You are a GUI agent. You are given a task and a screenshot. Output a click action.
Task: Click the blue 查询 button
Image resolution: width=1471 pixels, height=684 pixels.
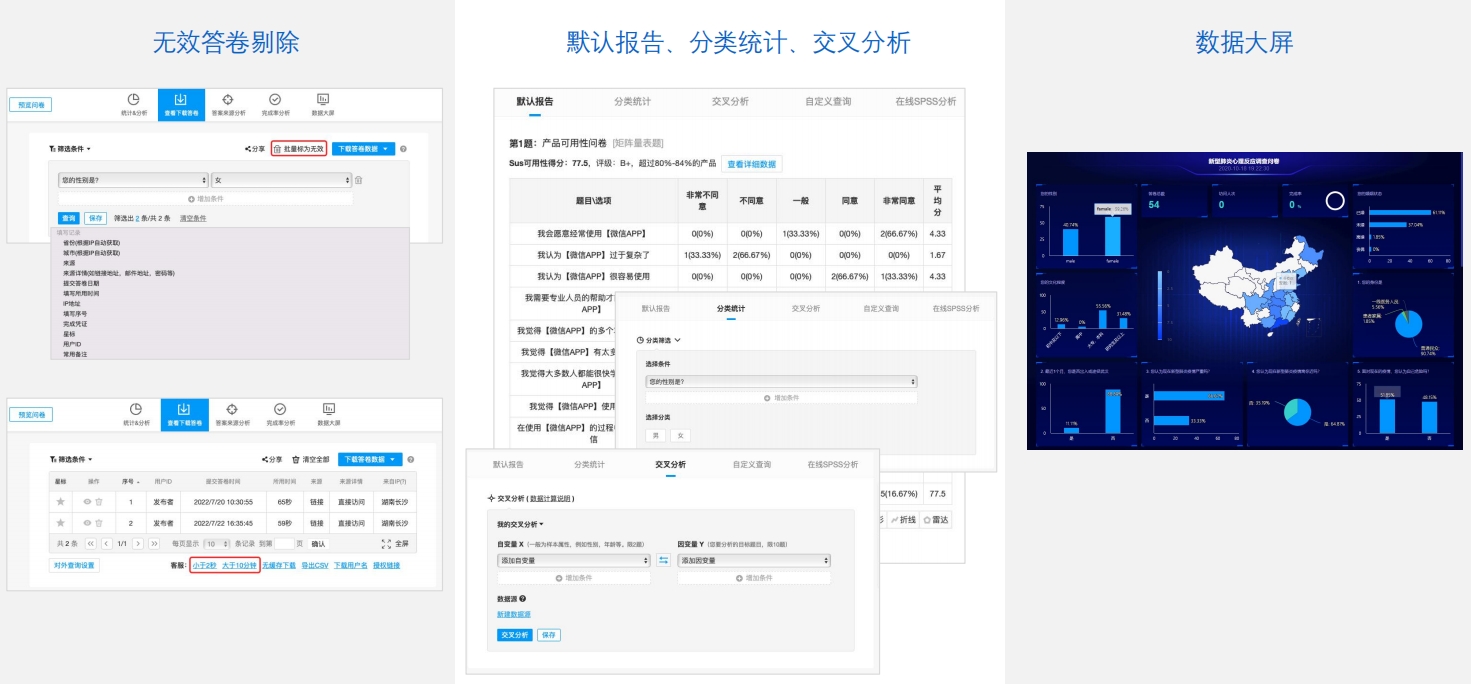point(69,217)
